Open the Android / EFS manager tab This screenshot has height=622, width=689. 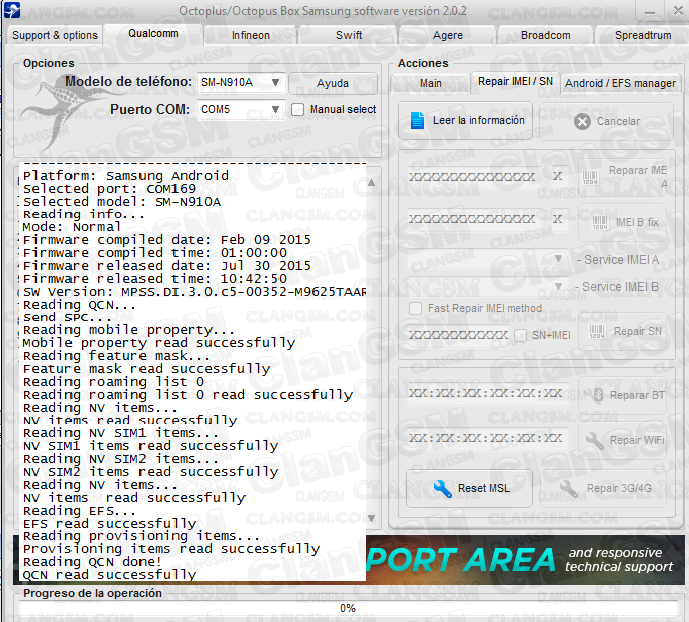pyautogui.click(x=620, y=83)
